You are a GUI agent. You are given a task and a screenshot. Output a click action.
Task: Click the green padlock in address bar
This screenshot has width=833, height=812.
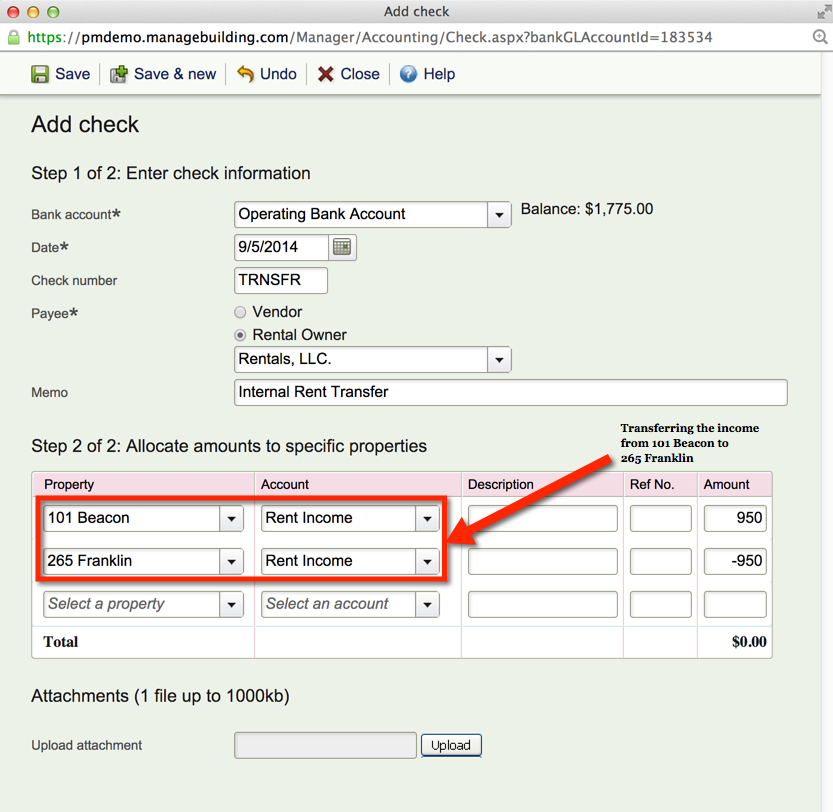[x=14, y=37]
